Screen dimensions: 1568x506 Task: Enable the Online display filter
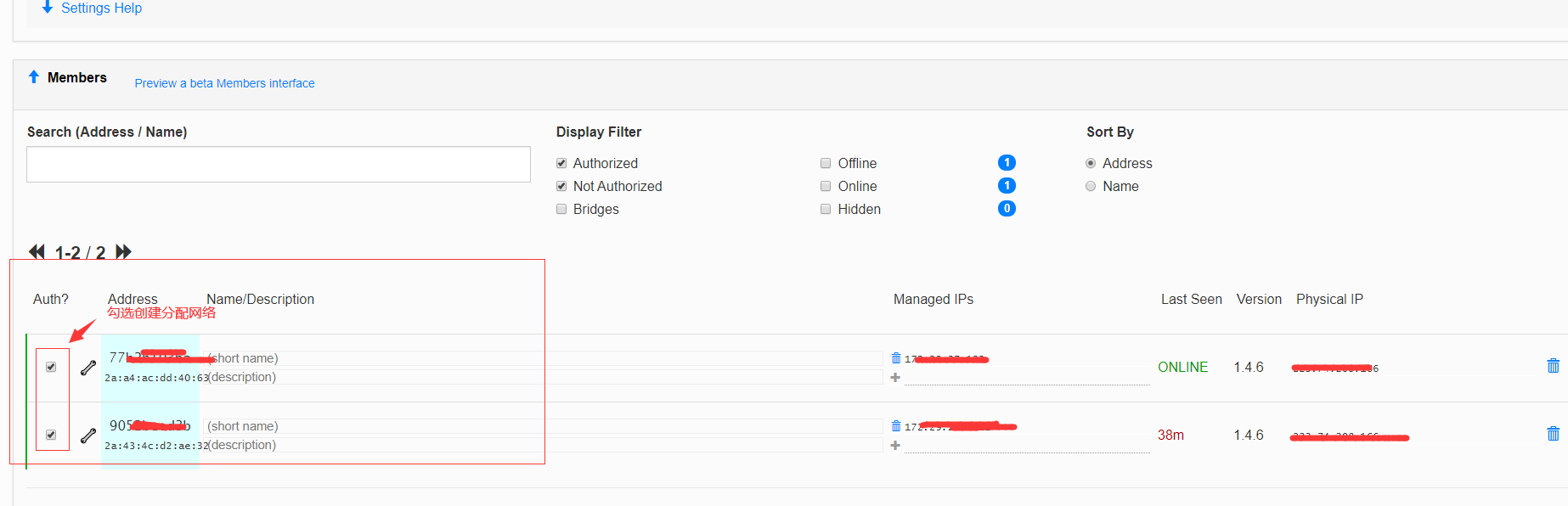pyautogui.click(x=826, y=186)
